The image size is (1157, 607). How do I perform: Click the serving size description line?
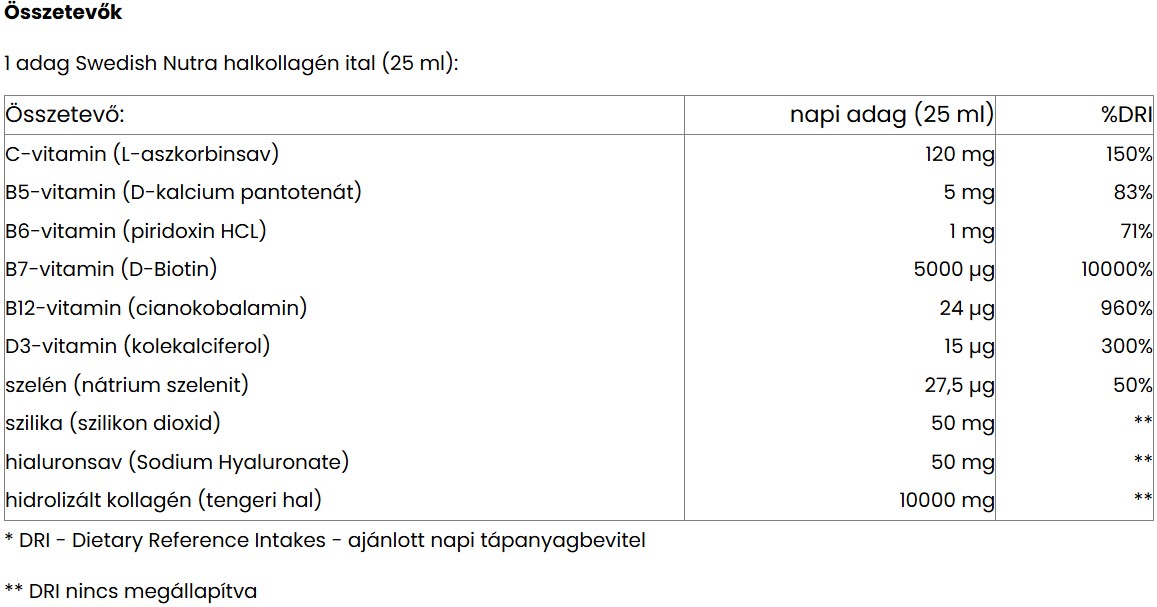pos(231,63)
